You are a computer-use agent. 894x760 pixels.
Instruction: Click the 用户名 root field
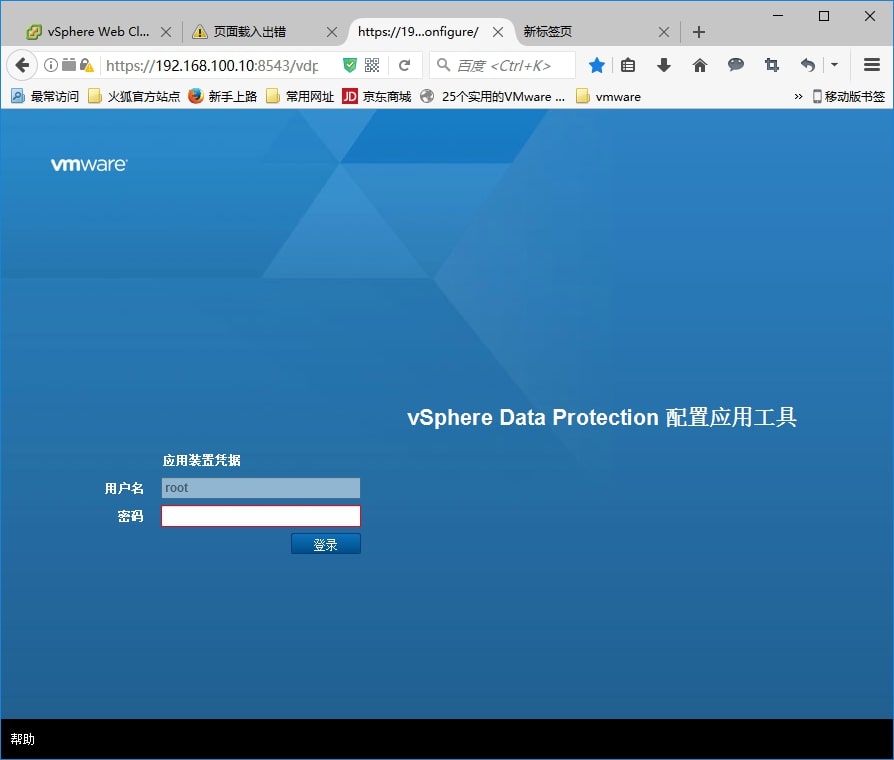(x=261, y=488)
